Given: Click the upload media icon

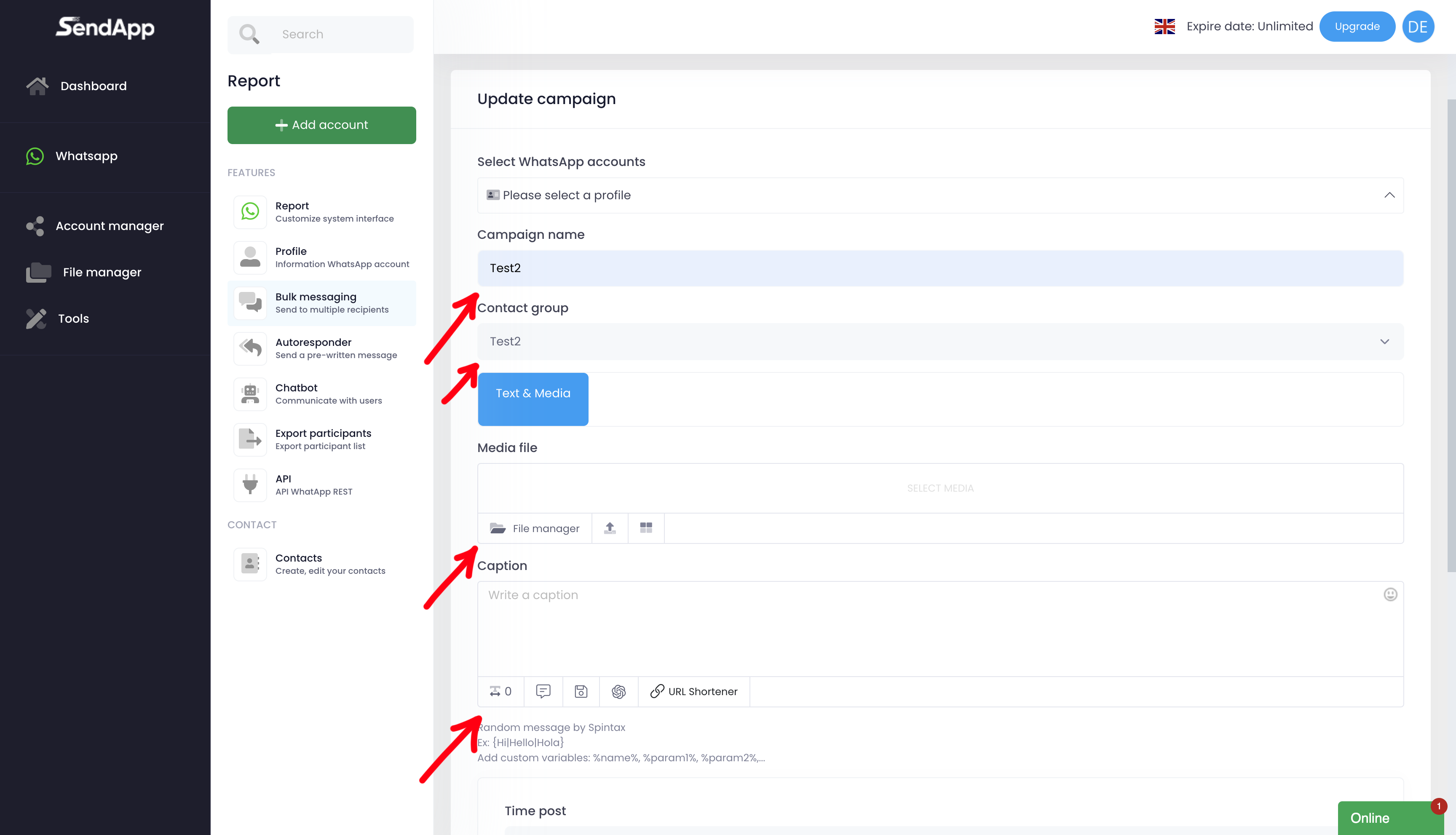Looking at the screenshot, I should coord(610,528).
